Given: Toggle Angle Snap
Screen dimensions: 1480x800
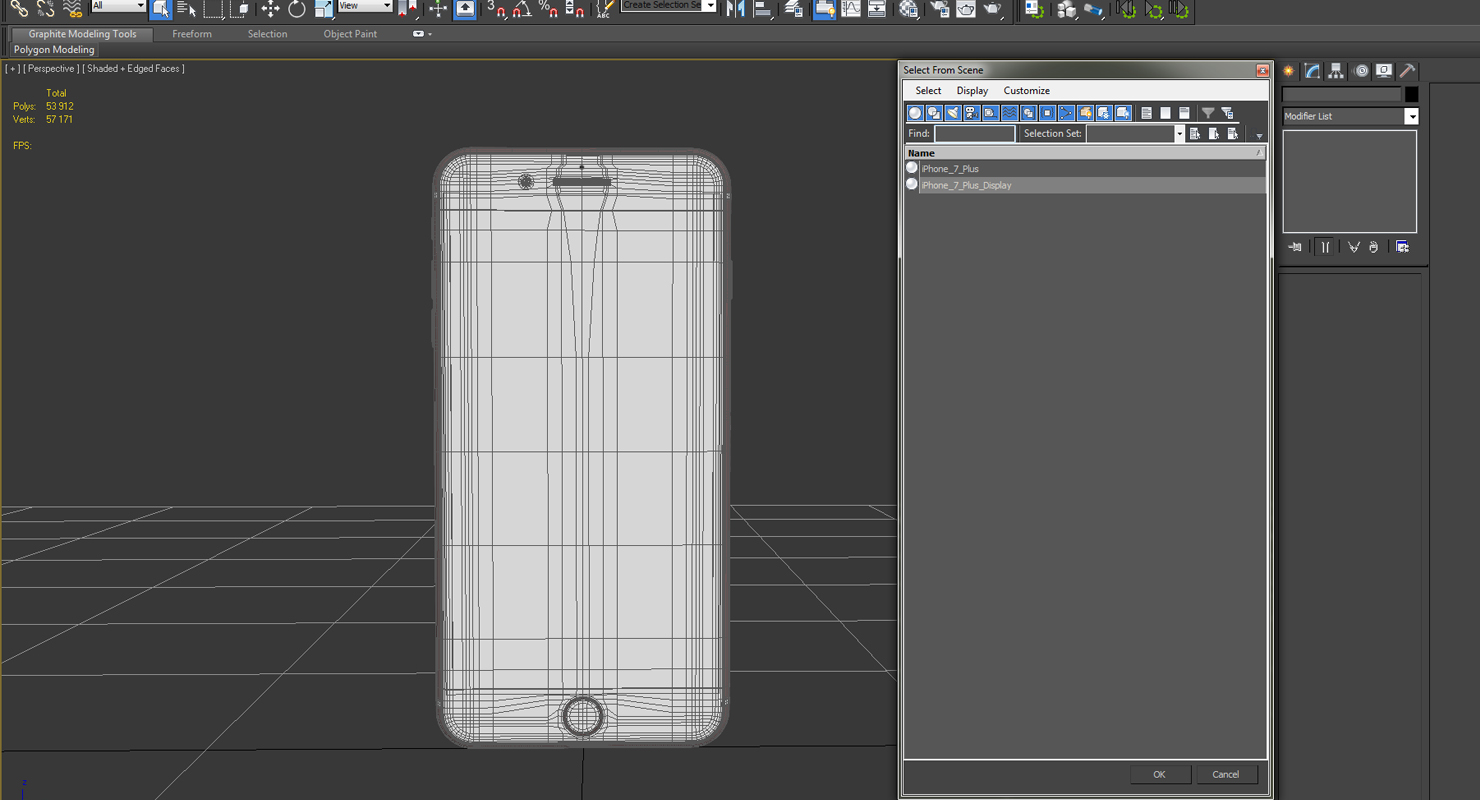Looking at the screenshot, I should click(522, 9).
